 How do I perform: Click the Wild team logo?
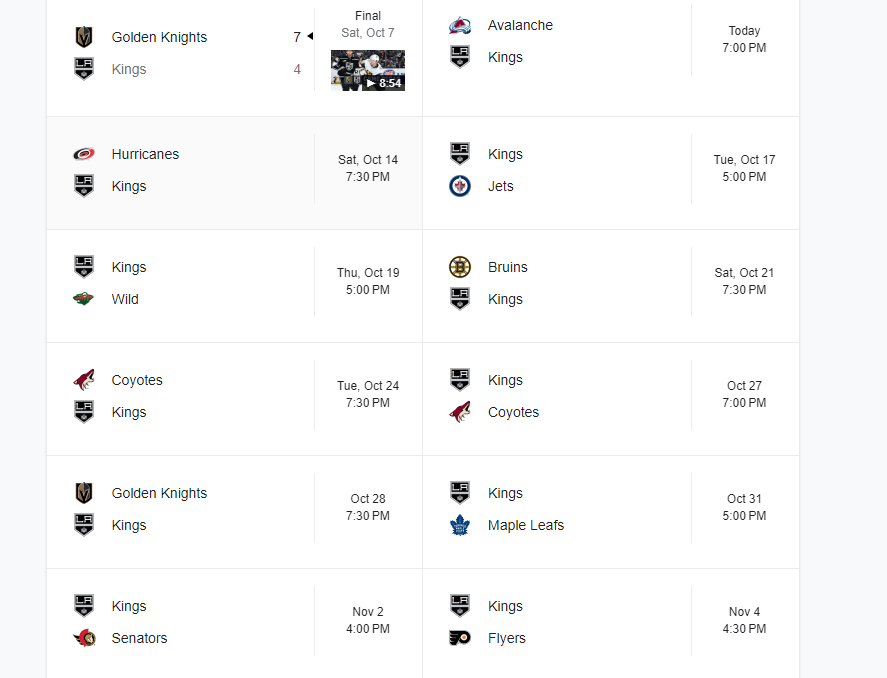point(84,299)
